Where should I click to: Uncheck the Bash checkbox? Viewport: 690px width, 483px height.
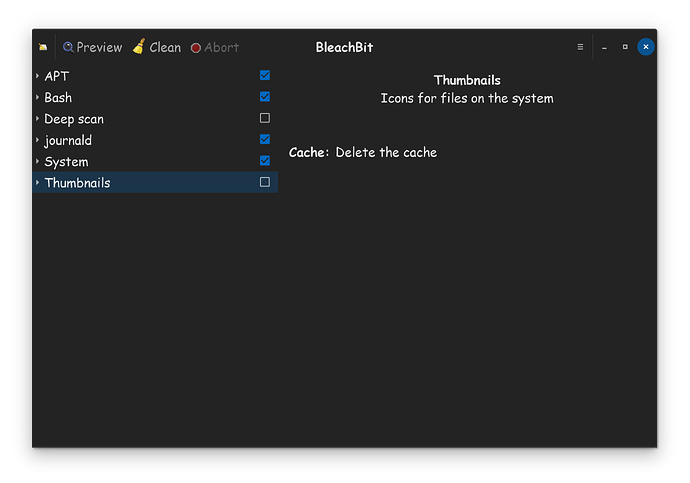click(x=264, y=96)
